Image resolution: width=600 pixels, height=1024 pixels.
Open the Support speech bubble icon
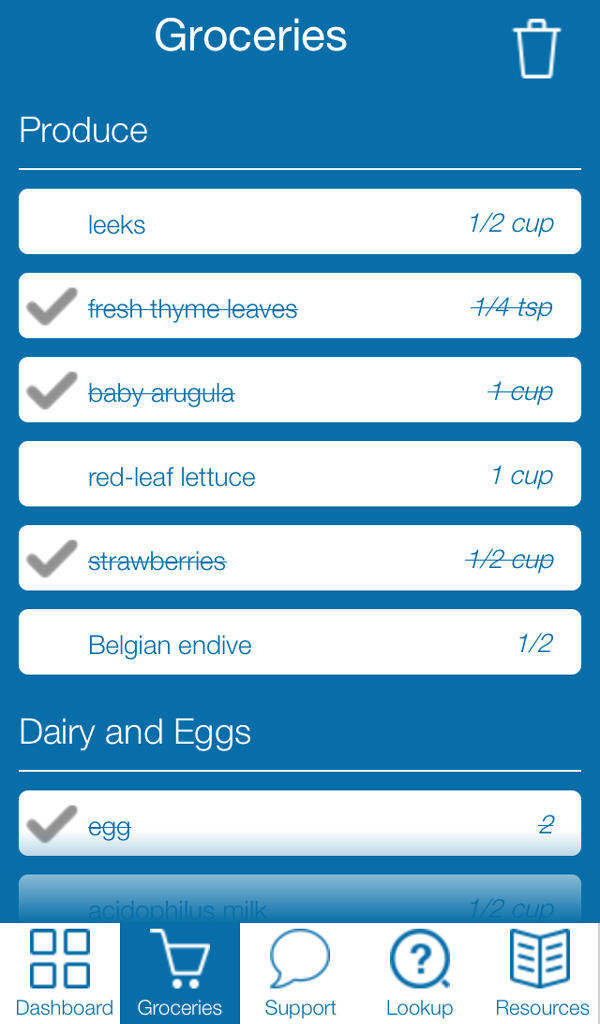pyautogui.click(x=300, y=958)
